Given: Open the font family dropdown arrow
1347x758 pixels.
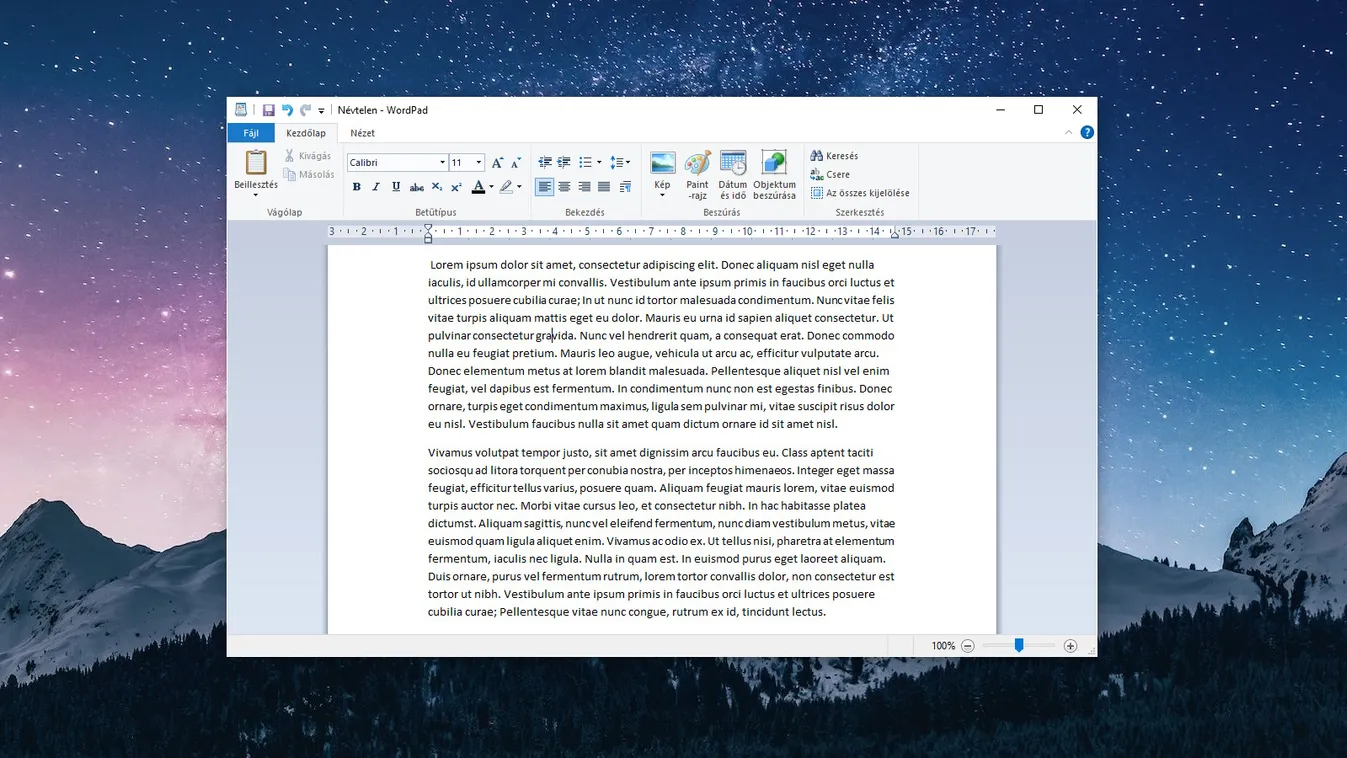Looking at the screenshot, I should (x=442, y=162).
